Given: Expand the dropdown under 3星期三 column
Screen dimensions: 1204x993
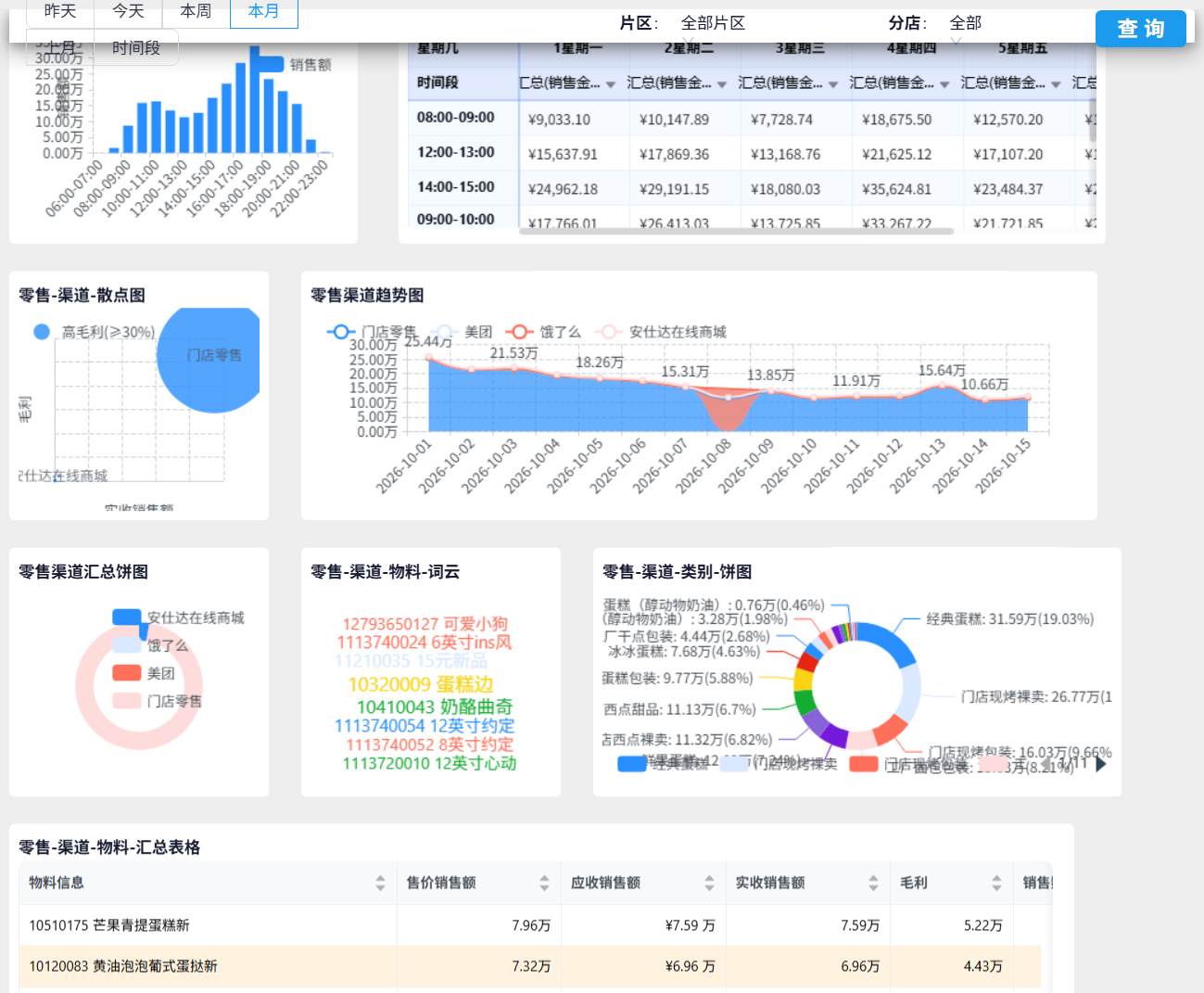Looking at the screenshot, I should (x=833, y=84).
